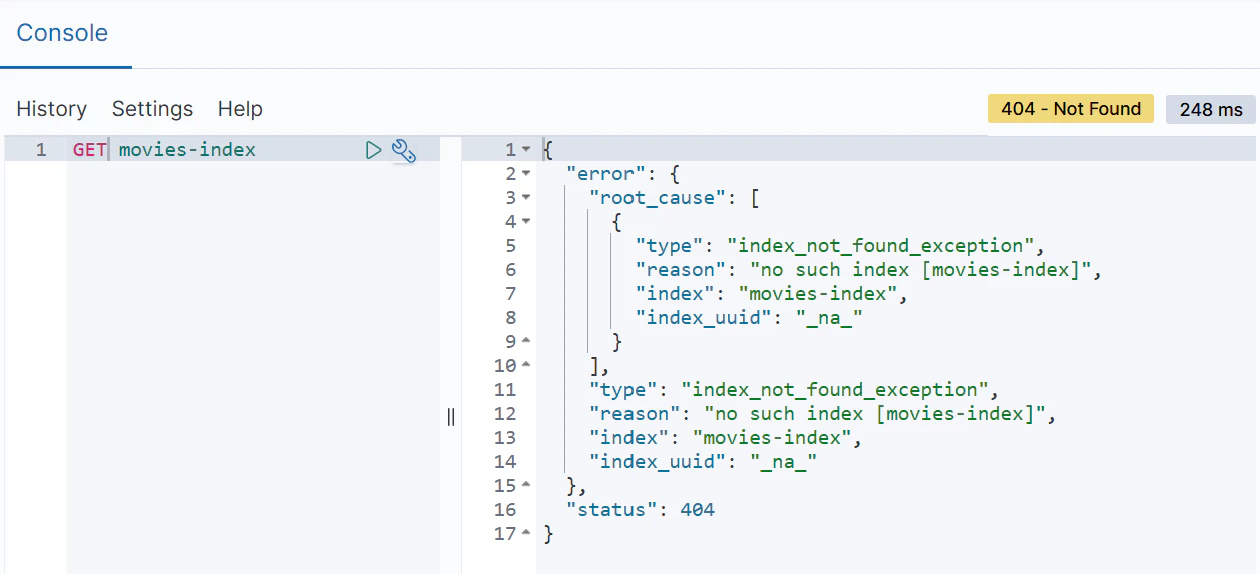This screenshot has width=1260, height=574.
Task: Click the fold marker on line 9
Action: (527, 342)
